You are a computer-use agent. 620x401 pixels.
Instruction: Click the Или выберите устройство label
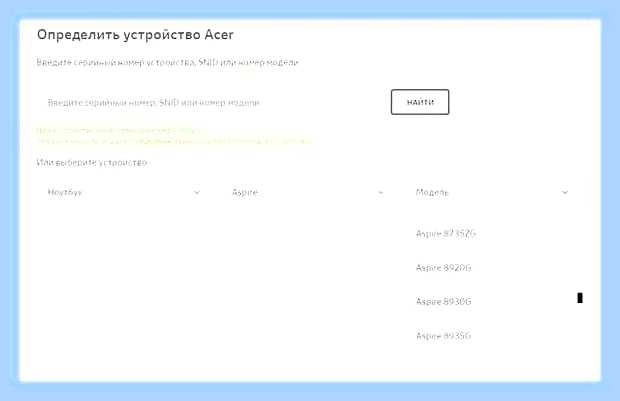(x=92, y=163)
